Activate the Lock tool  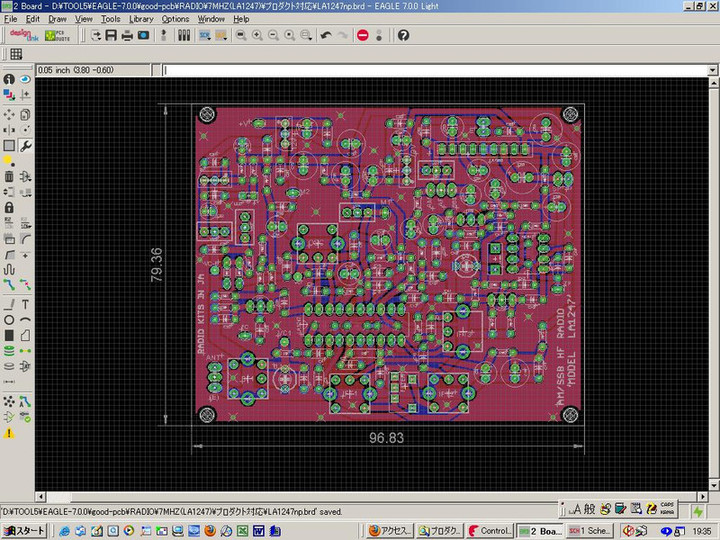point(9,208)
